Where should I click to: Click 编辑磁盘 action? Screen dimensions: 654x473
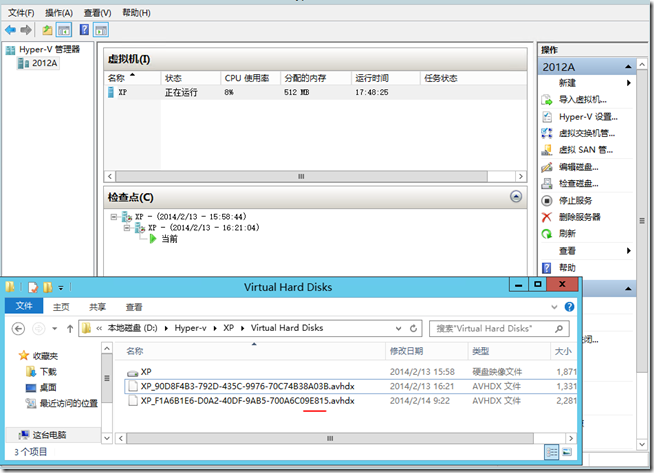[x=579, y=167]
